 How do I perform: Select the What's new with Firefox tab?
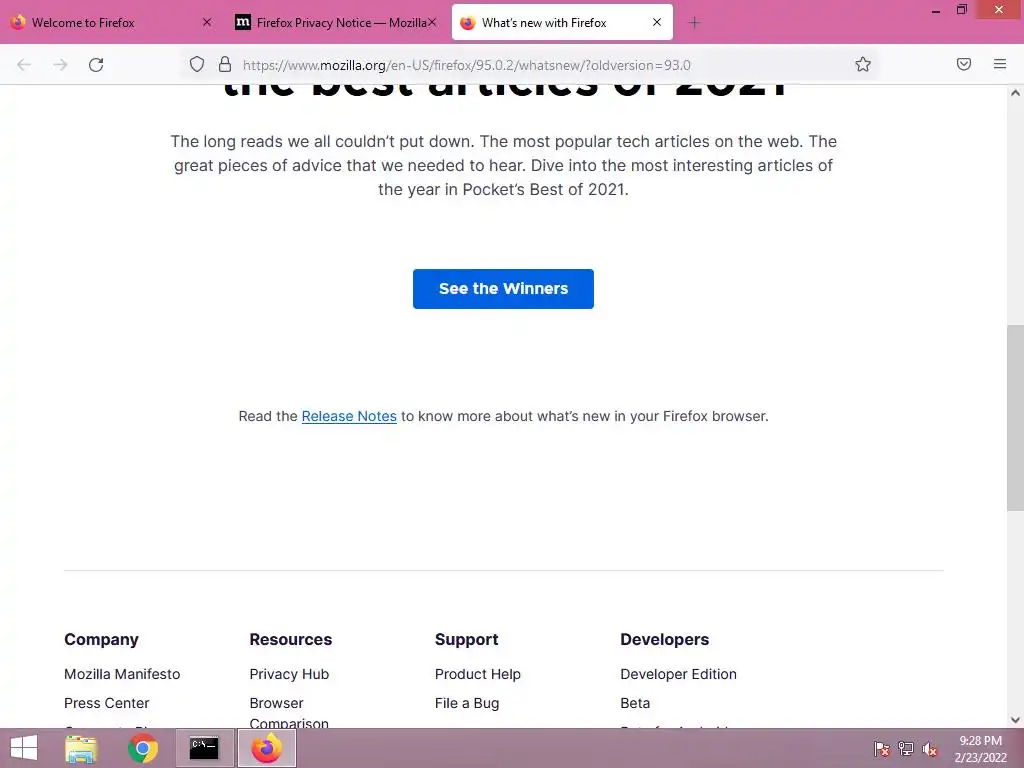562,22
